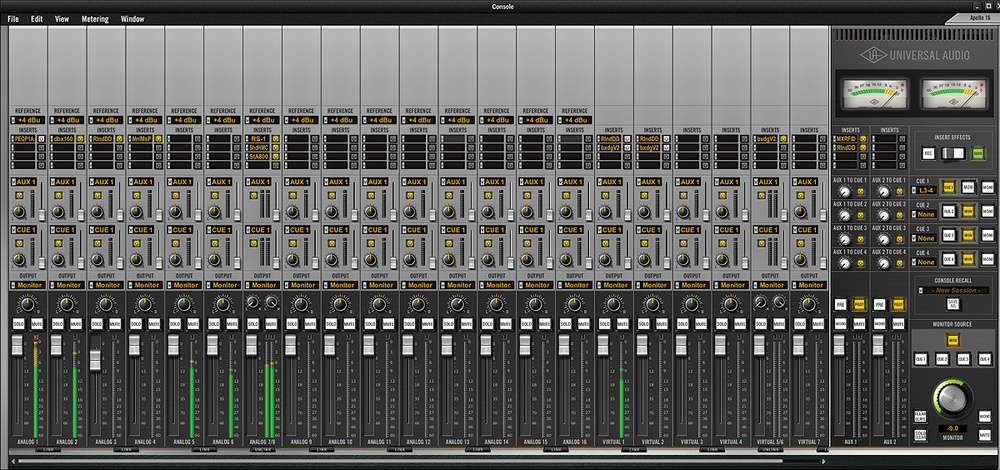Open the Analog 1 Output Monitor dropdown
Image resolution: width=1000 pixels, height=470 pixels.
point(28,285)
